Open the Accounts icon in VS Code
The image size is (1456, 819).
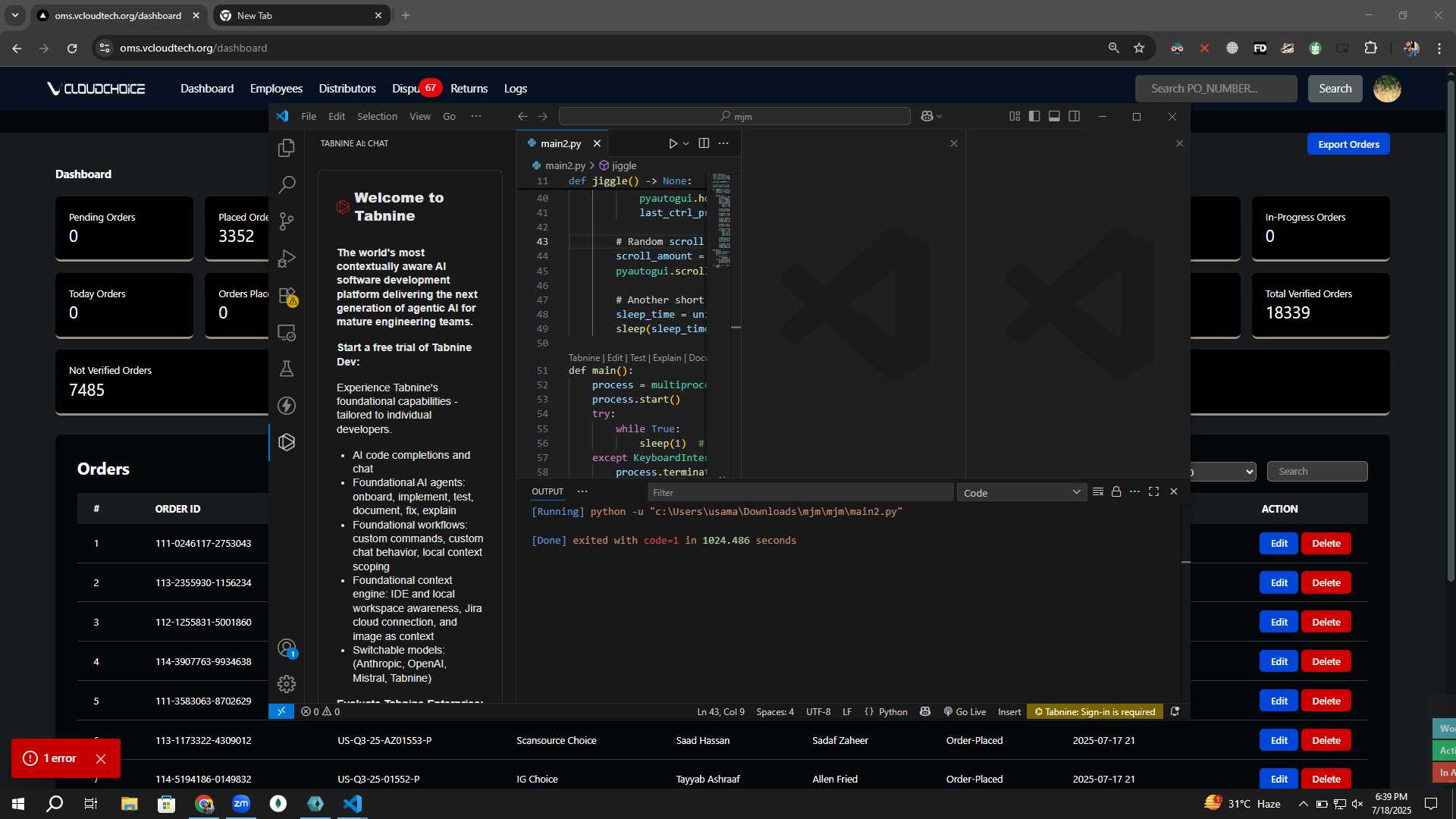tap(287, 648)
